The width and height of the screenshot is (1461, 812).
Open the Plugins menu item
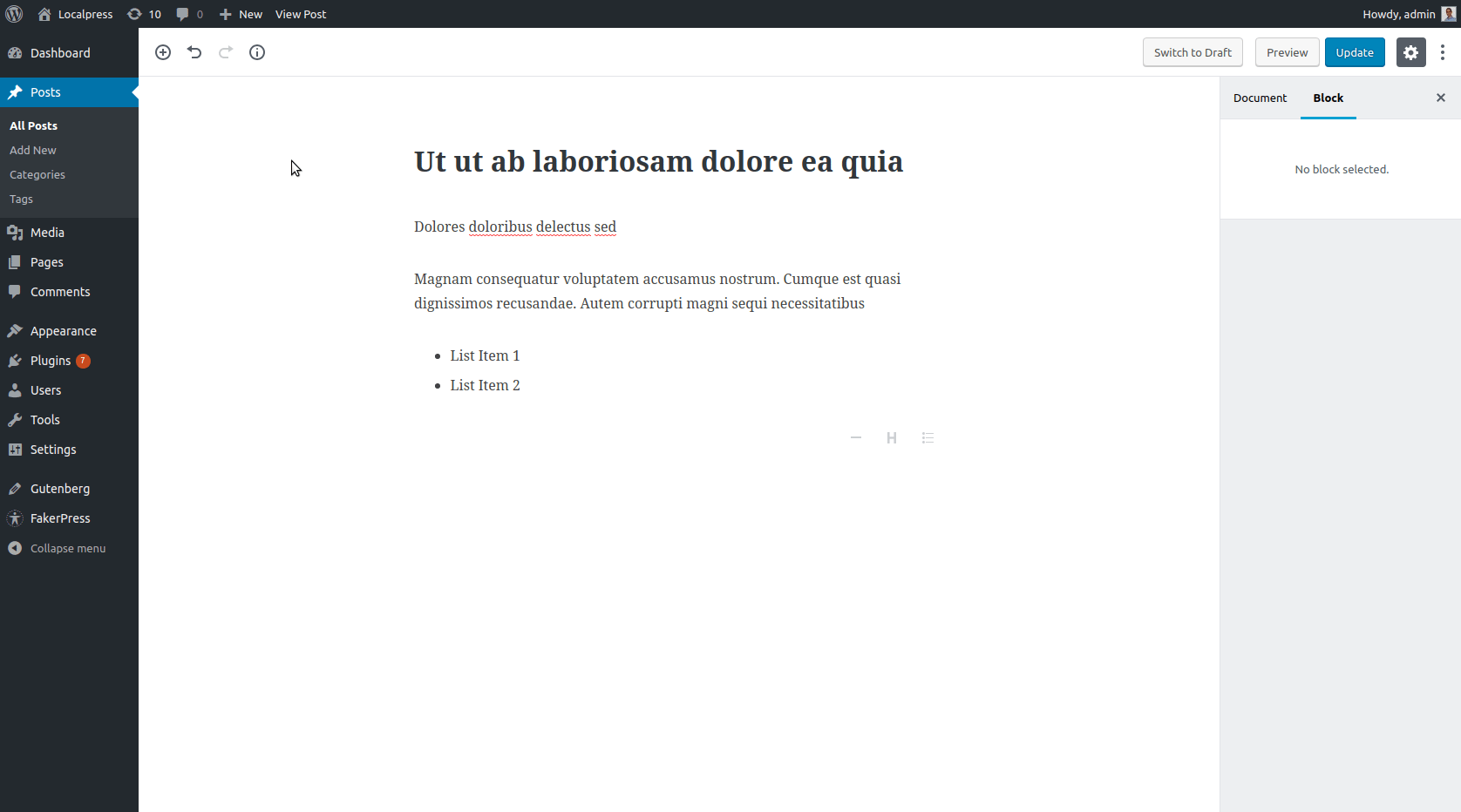pos(69,361)
